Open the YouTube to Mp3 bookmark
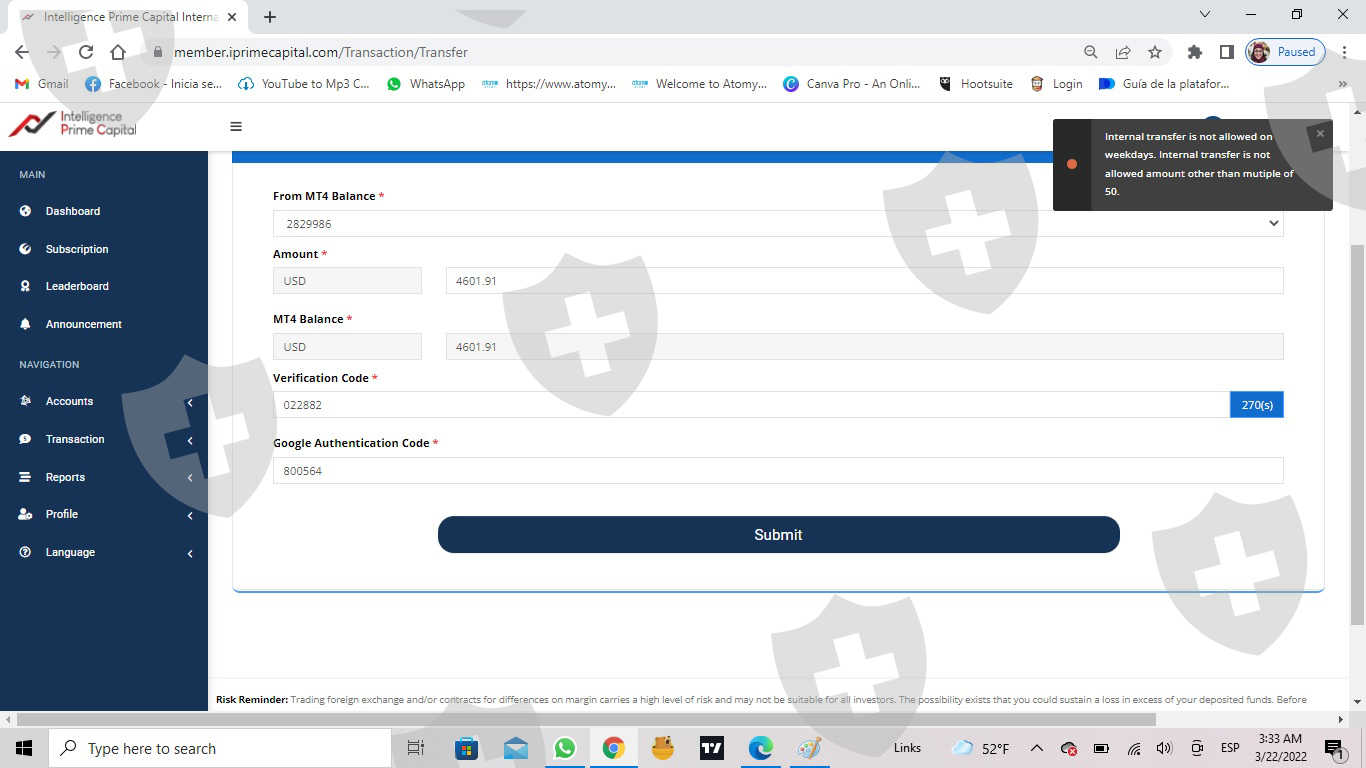 click(304, 84)
